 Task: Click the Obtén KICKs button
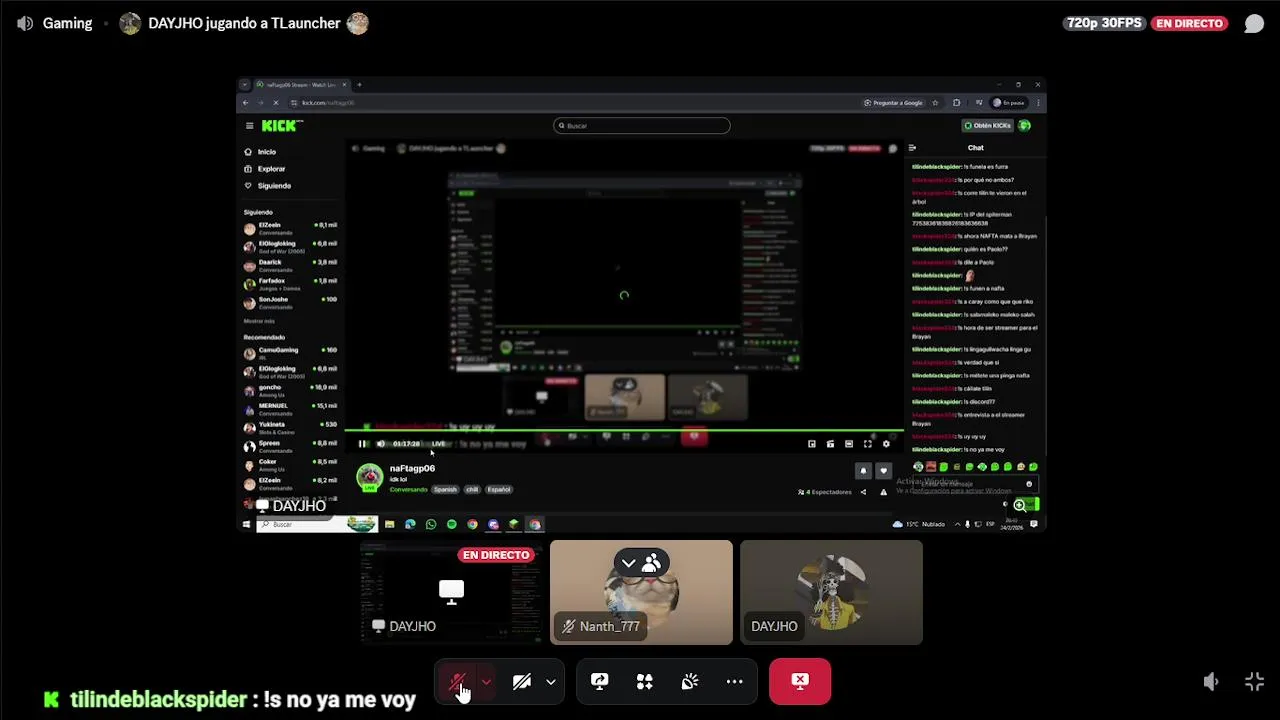point(987,126)
